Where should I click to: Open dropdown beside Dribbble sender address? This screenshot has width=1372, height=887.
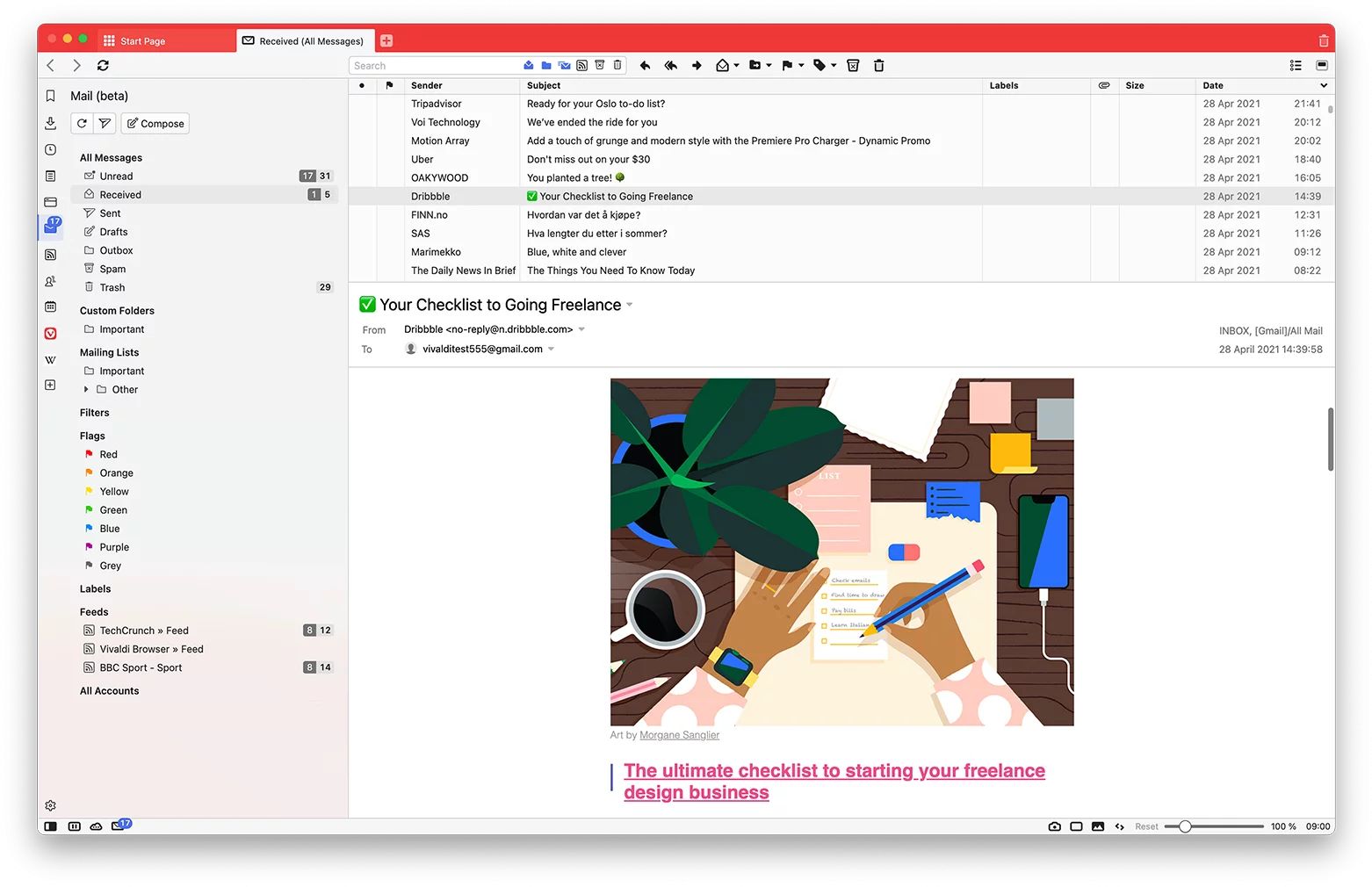(581, 329)
